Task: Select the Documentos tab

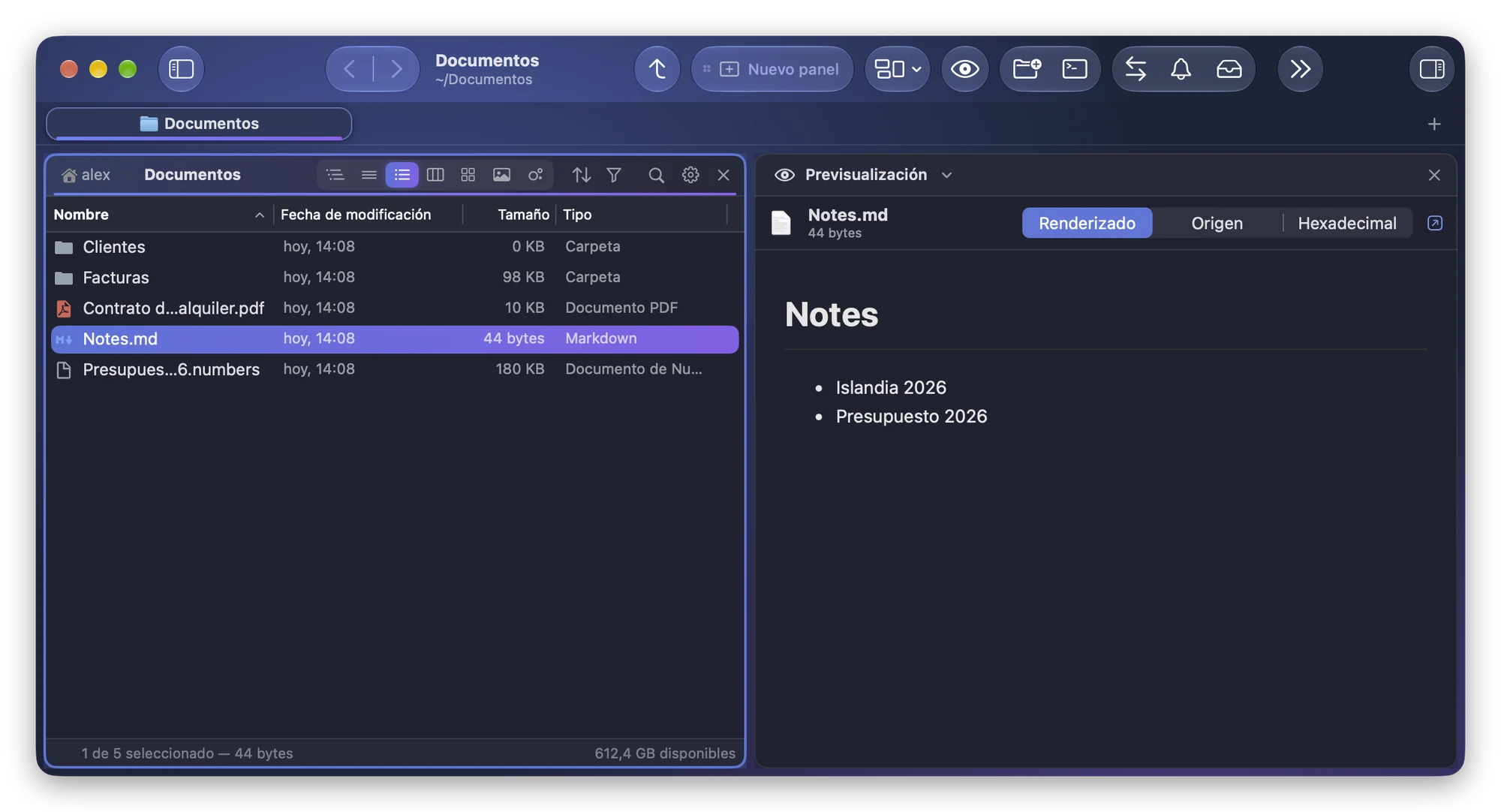Action: (x=199, y=124)
